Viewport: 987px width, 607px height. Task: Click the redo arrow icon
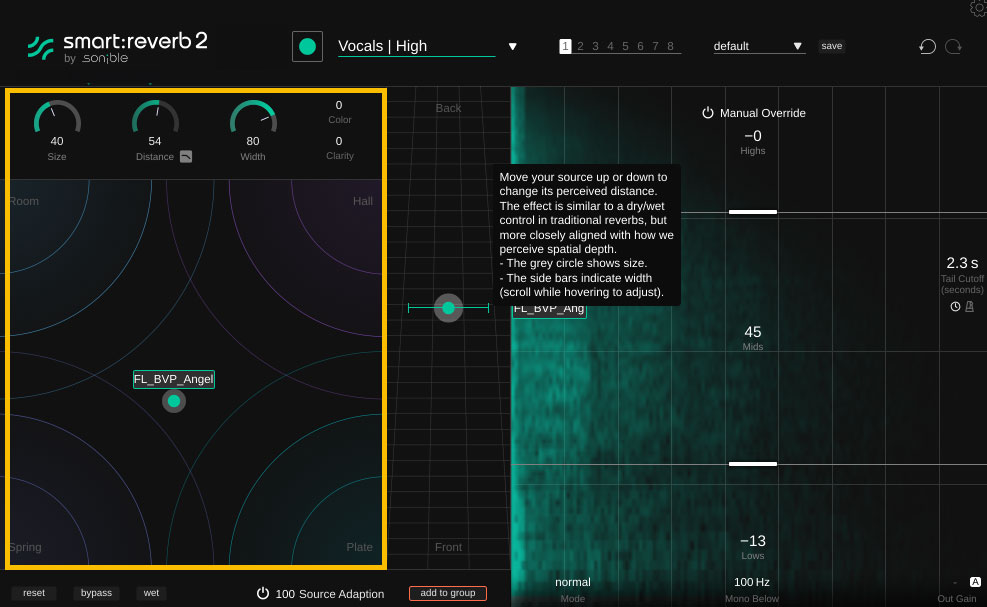tap(954, 47)
